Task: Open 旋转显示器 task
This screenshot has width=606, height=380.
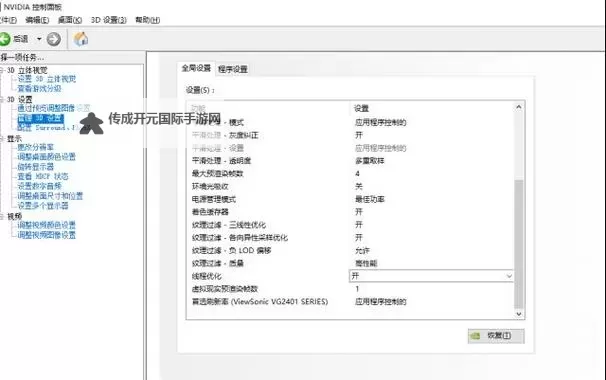Action: tap(36, 167)
